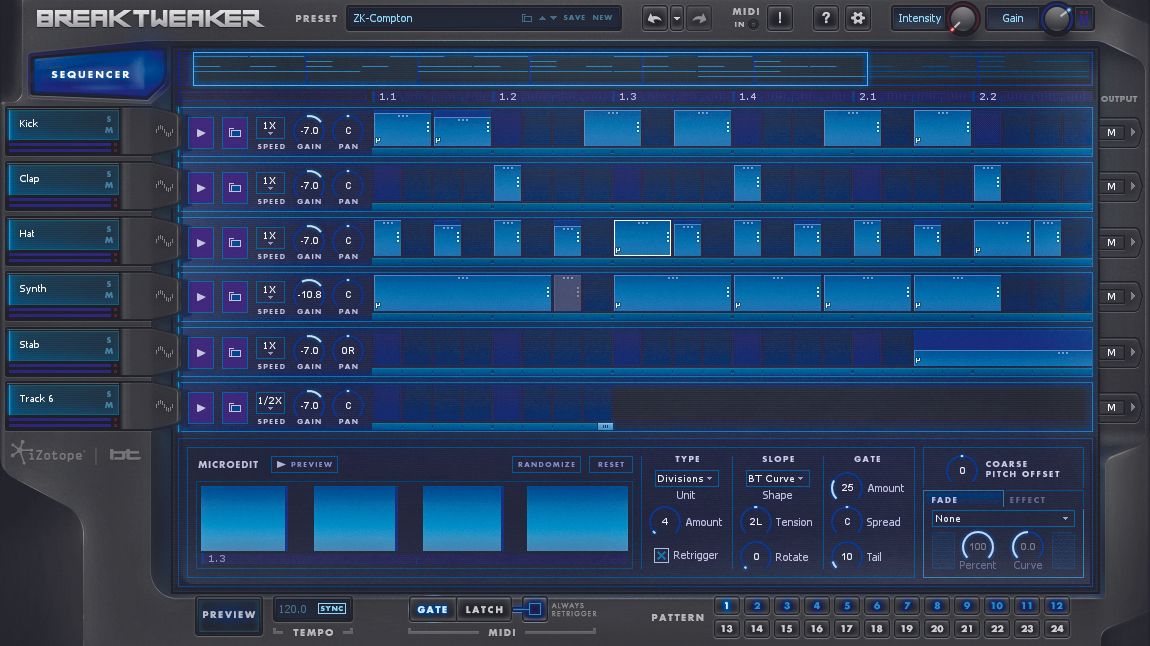Open the Fade None dropdown

(x=1002, y=518)
